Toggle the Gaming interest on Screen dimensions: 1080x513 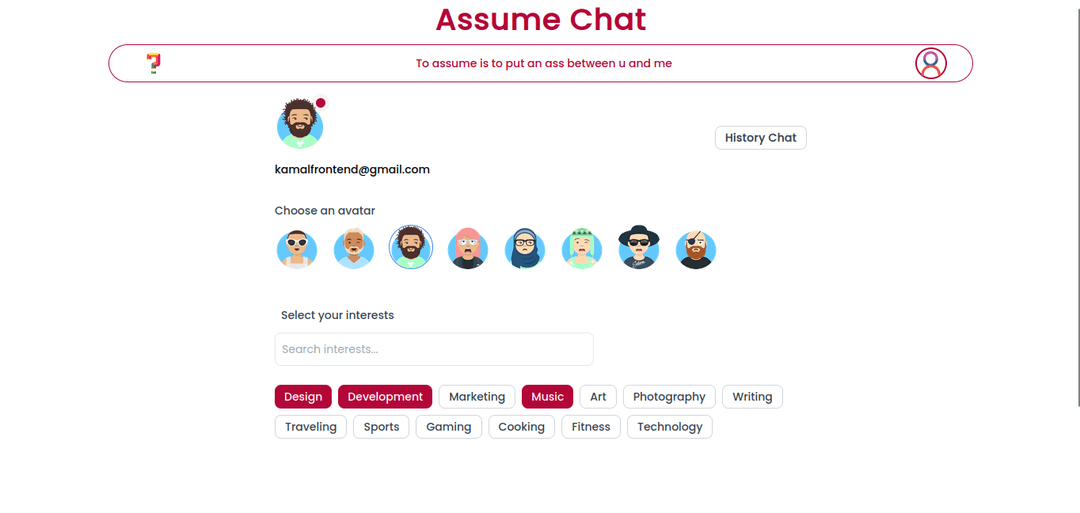pyautogui.click(x=448, y=427)
